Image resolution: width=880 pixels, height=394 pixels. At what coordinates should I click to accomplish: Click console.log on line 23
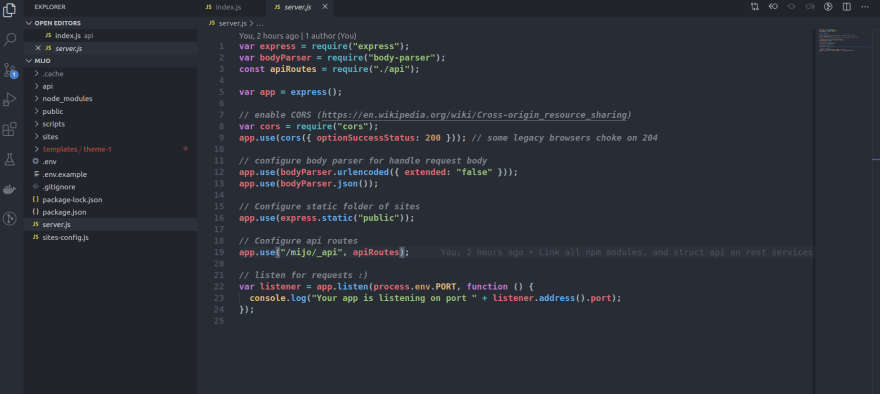(x=278, y=299)
